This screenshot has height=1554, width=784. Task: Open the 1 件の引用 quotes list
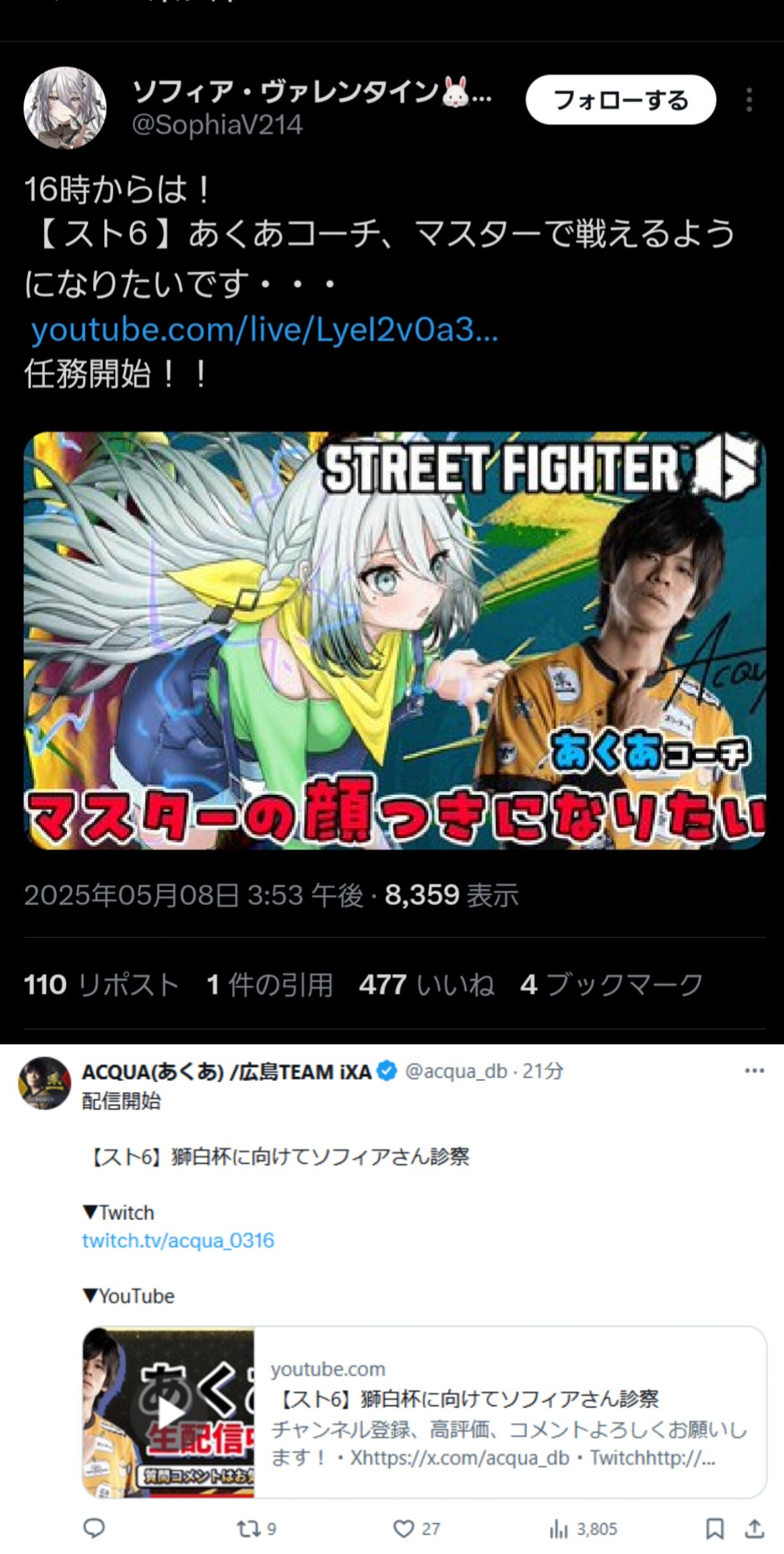click(x=270, y=985)
